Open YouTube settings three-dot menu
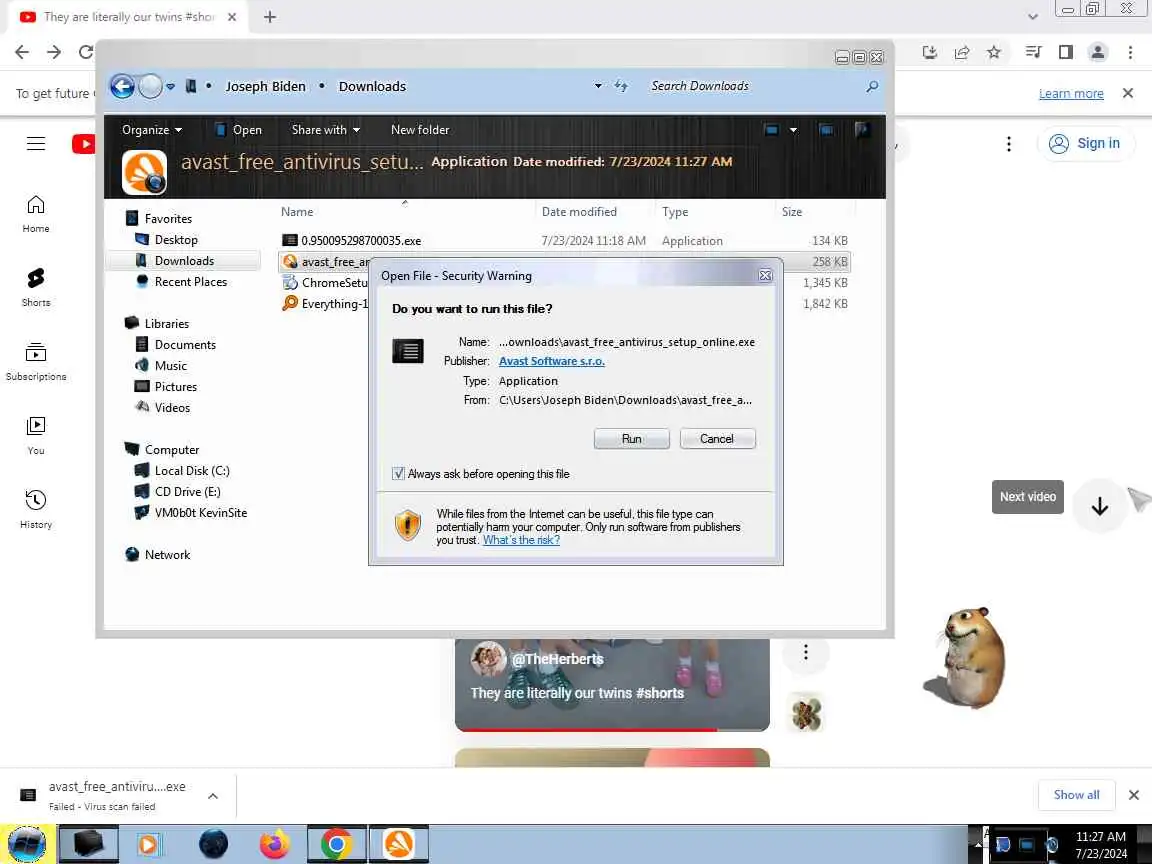This screenshot has width=1152, height=864. click(1009, 143)
